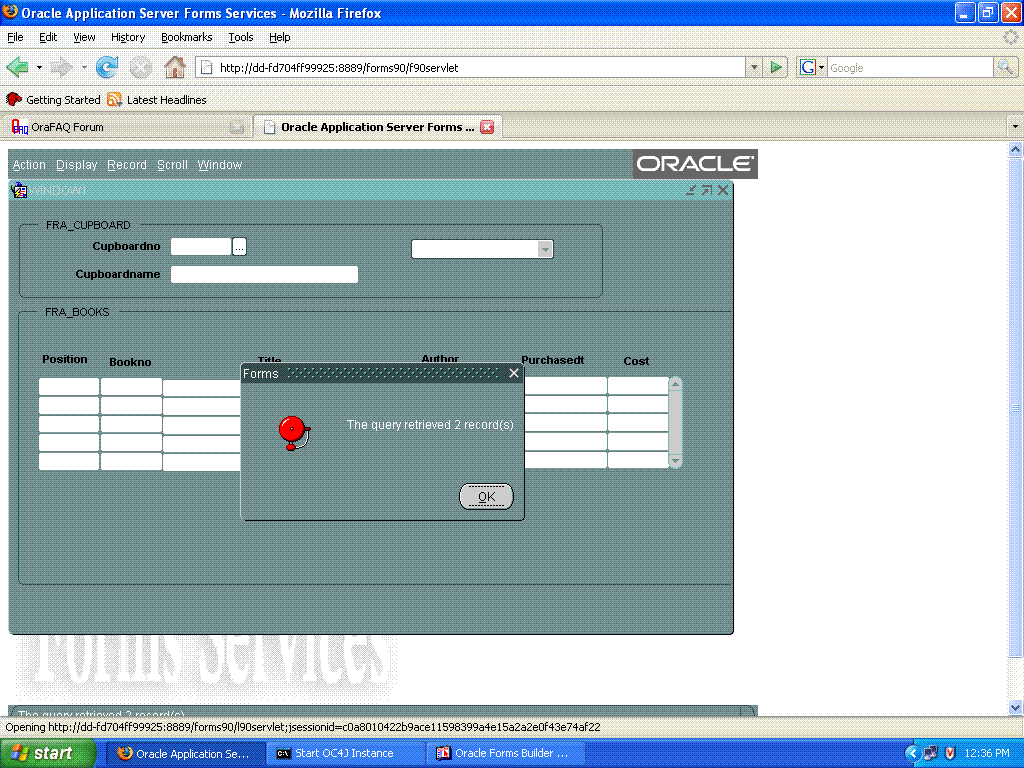The width and height of the screenshot is (1024, 768).
Task: Click OK in the Forms dialog
Action: pos(486,497)
